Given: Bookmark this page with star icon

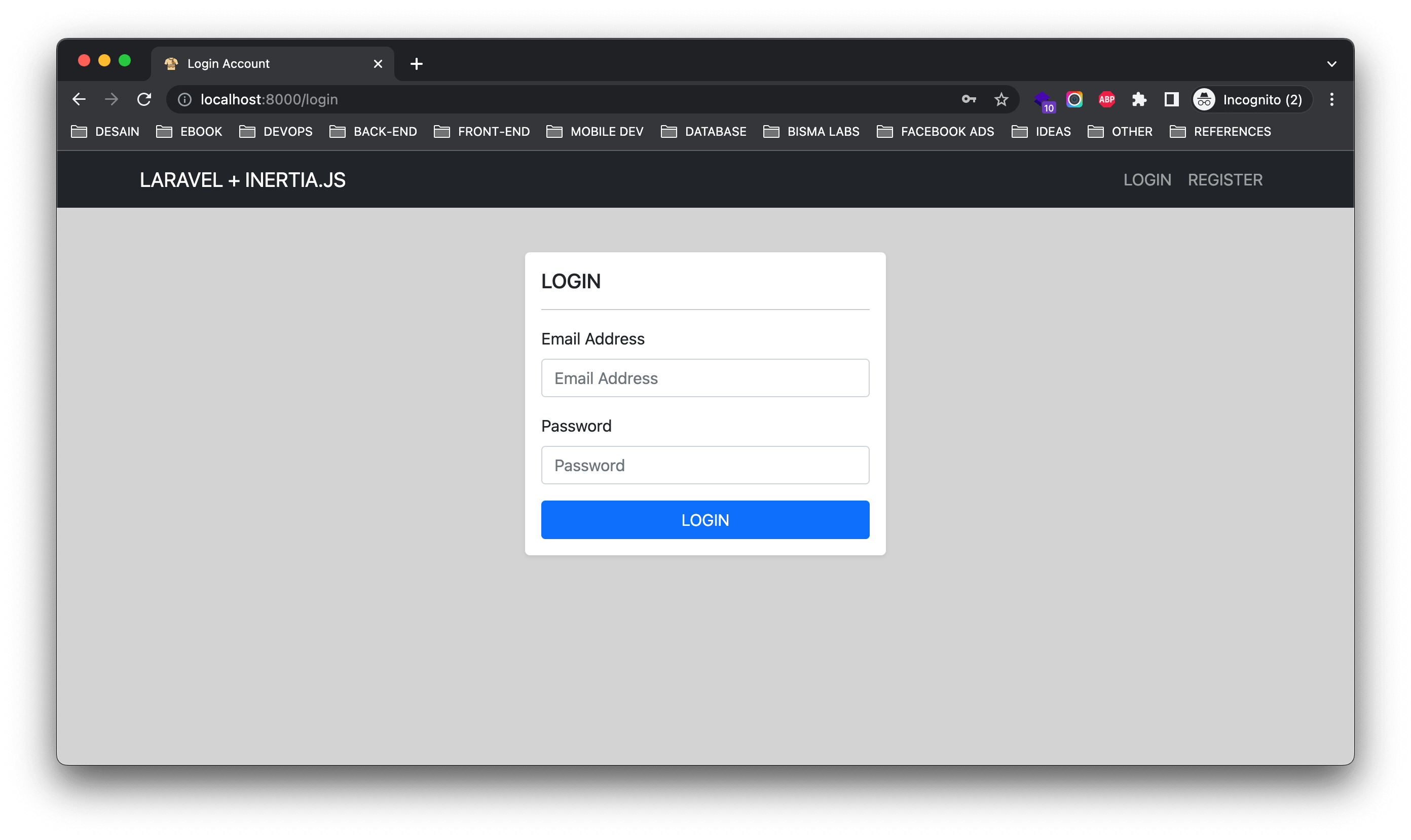Looking at the screenshot, I should click(x=1001, y=100).
